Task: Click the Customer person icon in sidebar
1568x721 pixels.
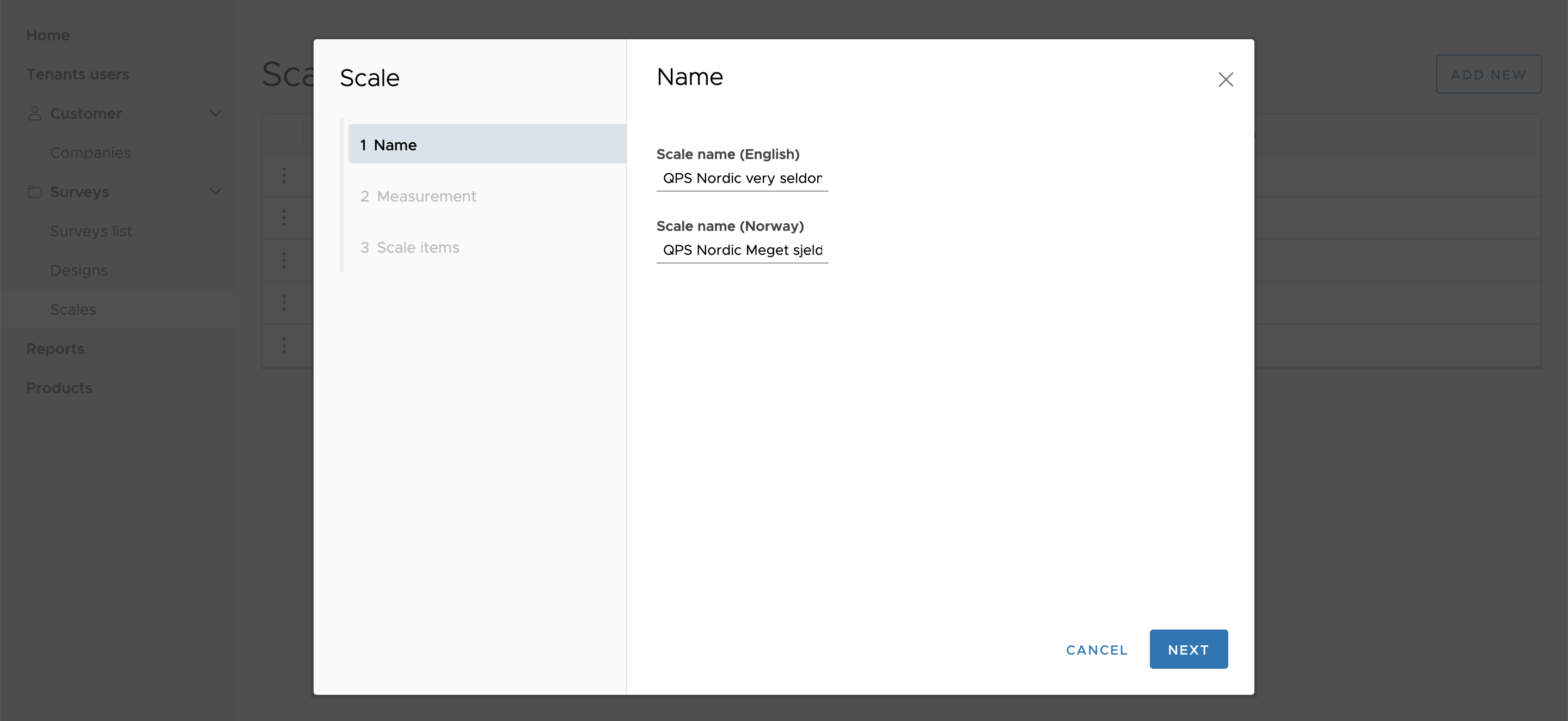Action: pos(35,113)
